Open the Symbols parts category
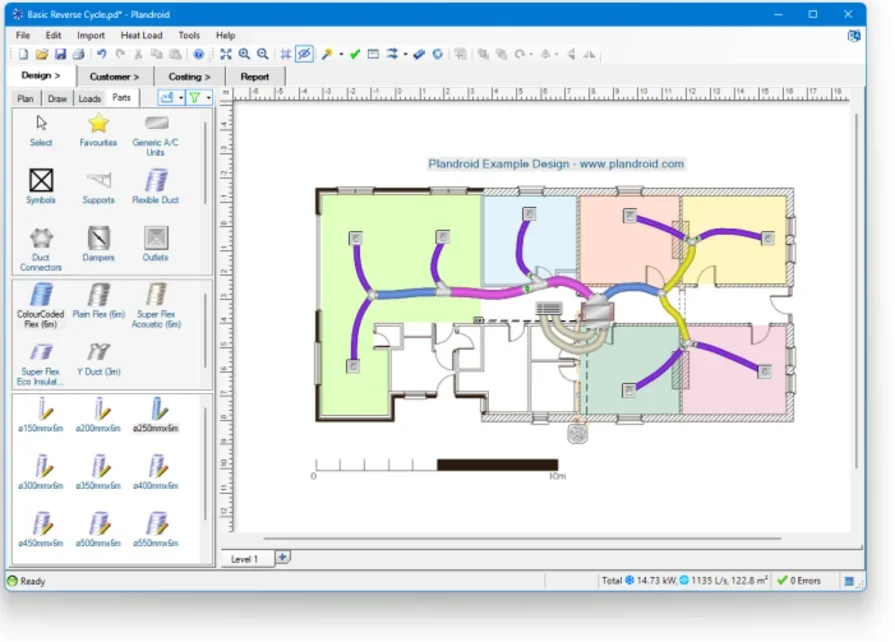 click(41, 186)
